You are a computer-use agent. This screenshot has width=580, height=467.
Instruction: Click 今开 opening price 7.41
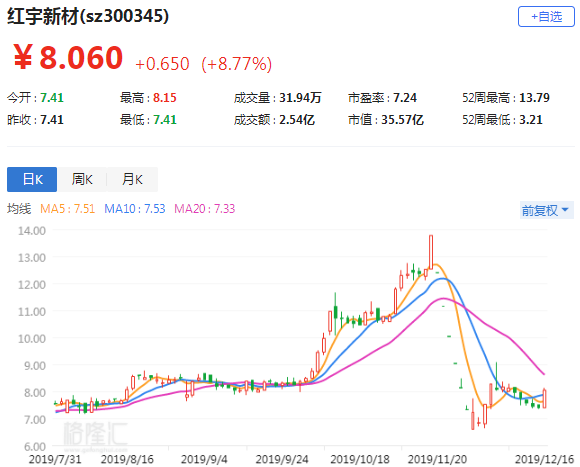(x=52, y=98)
